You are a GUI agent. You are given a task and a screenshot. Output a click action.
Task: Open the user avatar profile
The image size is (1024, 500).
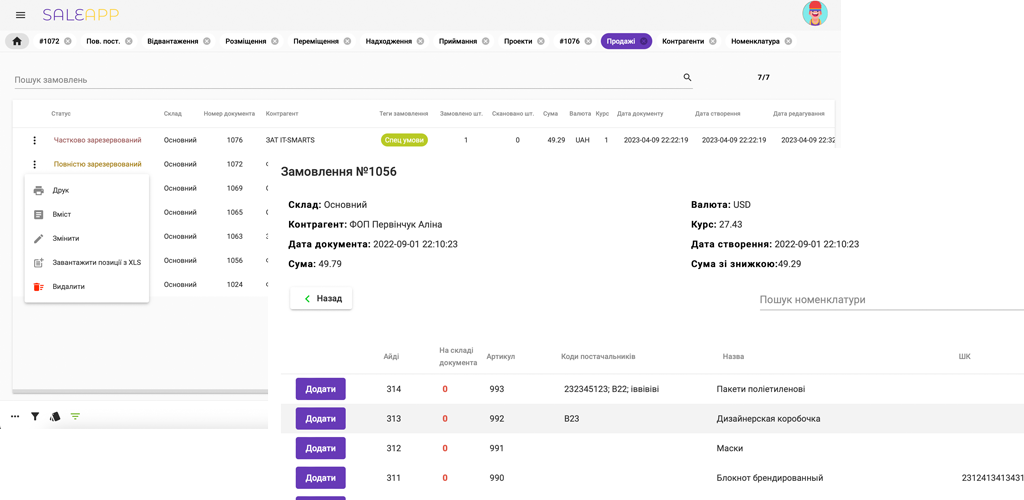click(x=814, y=14)
